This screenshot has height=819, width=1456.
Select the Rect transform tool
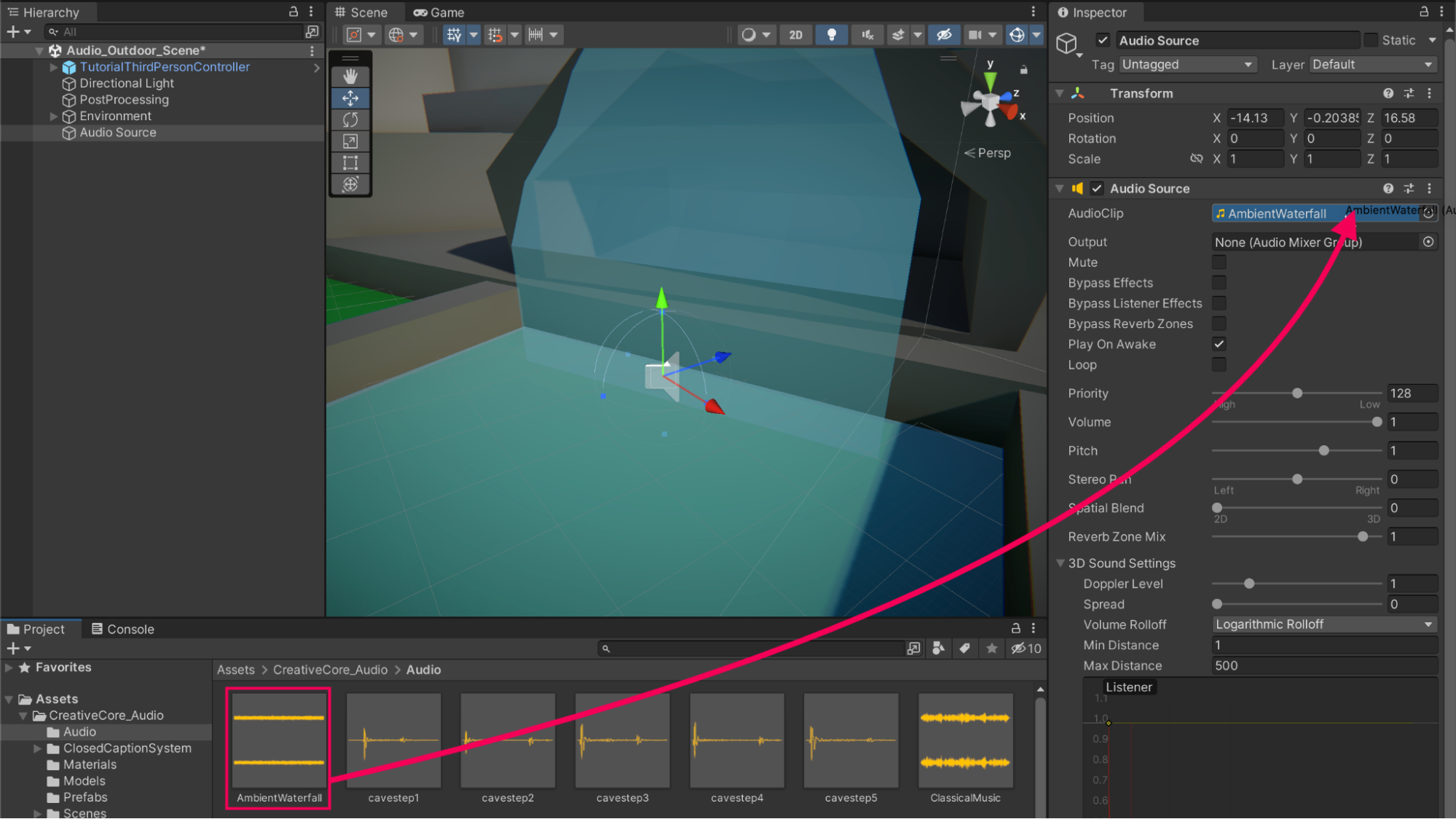click(x=350, y=162)
